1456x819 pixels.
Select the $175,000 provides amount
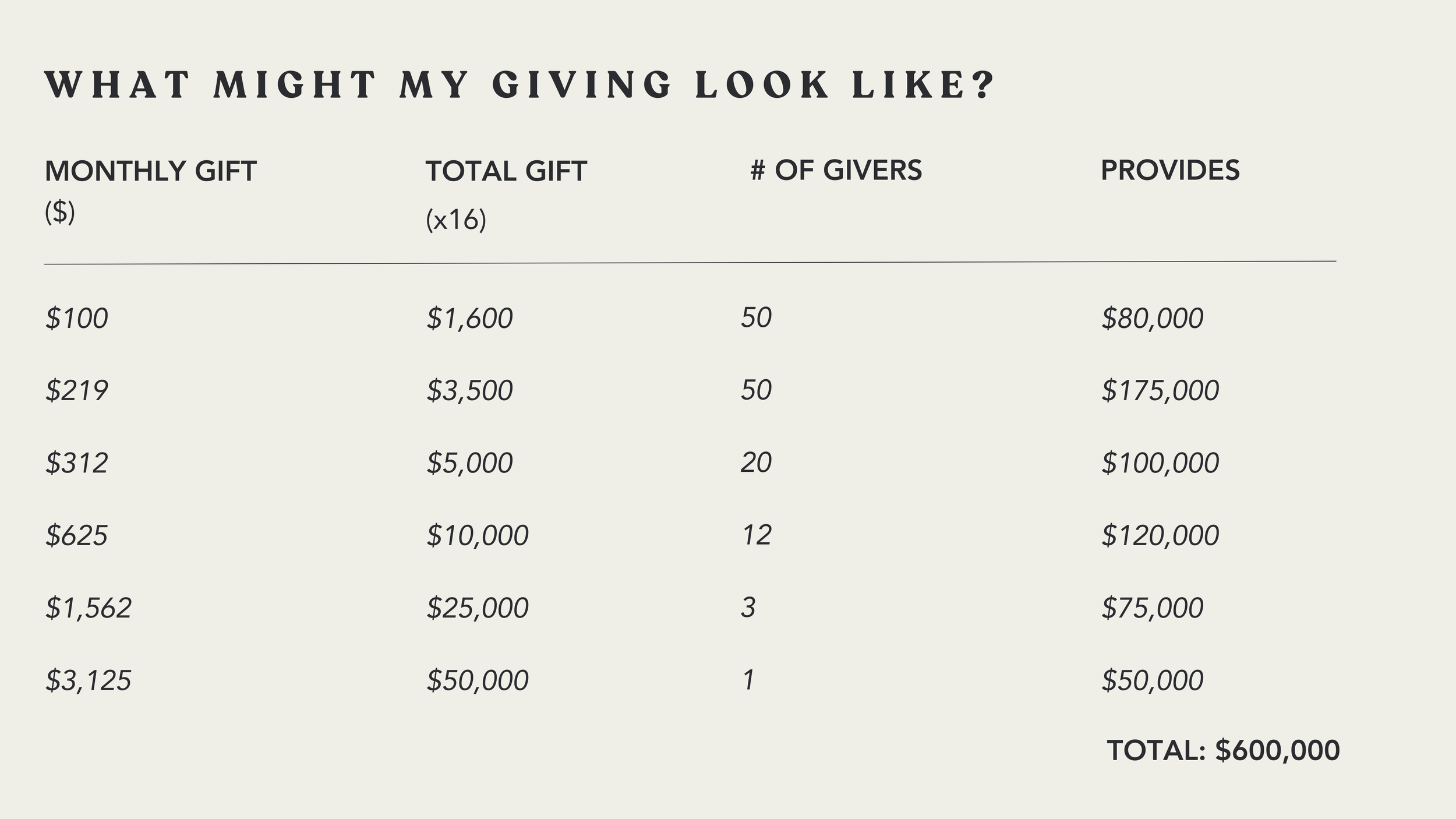pos(1160,390)
